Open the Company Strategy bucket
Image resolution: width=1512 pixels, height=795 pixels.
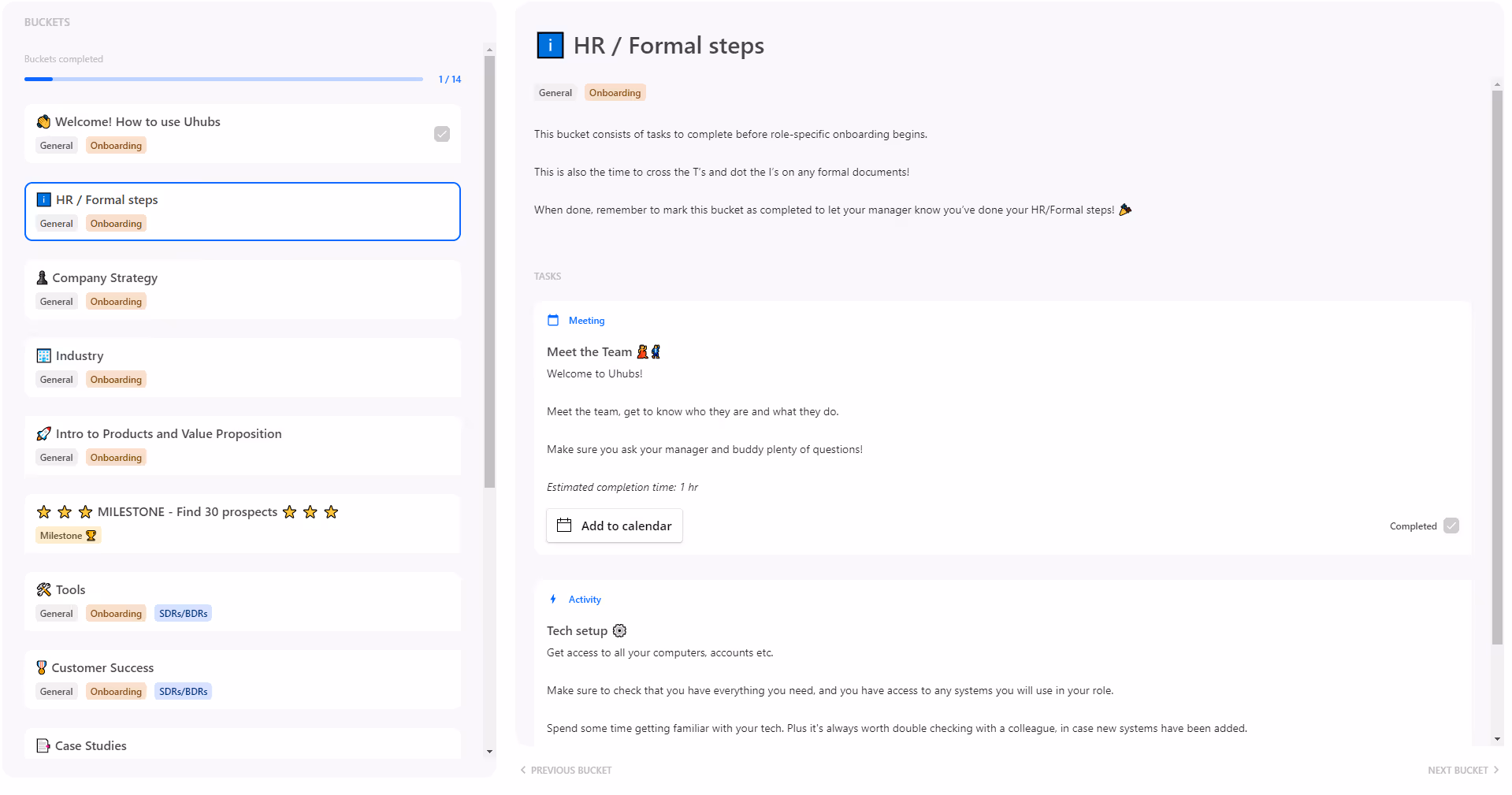click(243, 289)
